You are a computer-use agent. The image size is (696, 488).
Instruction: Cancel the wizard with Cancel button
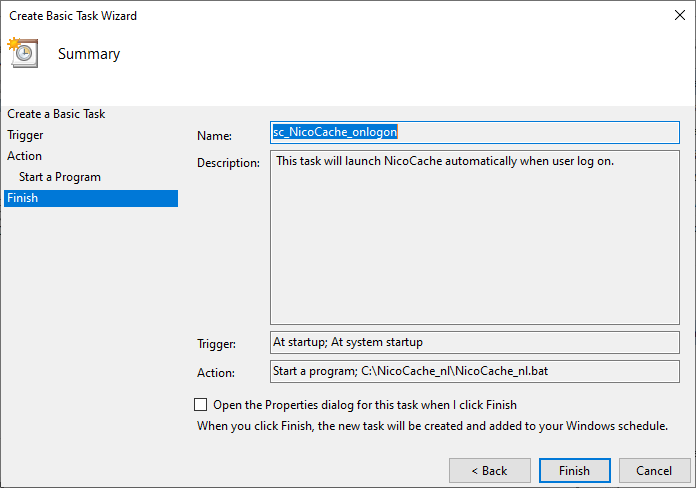point(654,471)
